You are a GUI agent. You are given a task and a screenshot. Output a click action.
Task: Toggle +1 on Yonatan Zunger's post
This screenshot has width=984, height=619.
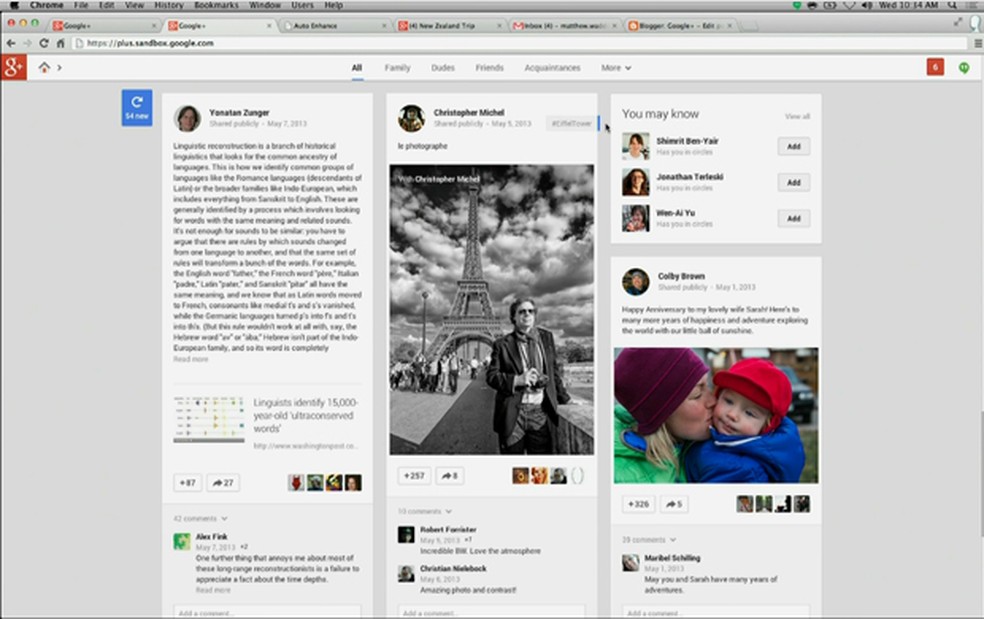point(186,482)
